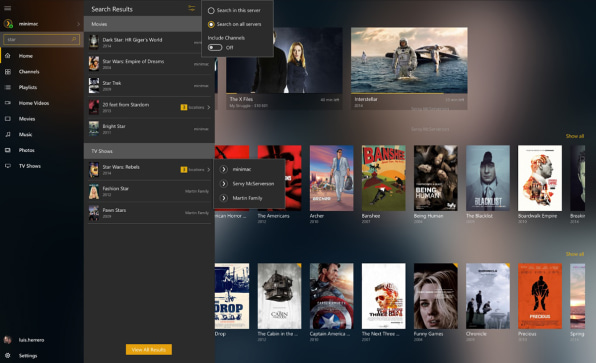Click the Music note icon
Viewport: 596px width, 363px height.
(8, 134)
